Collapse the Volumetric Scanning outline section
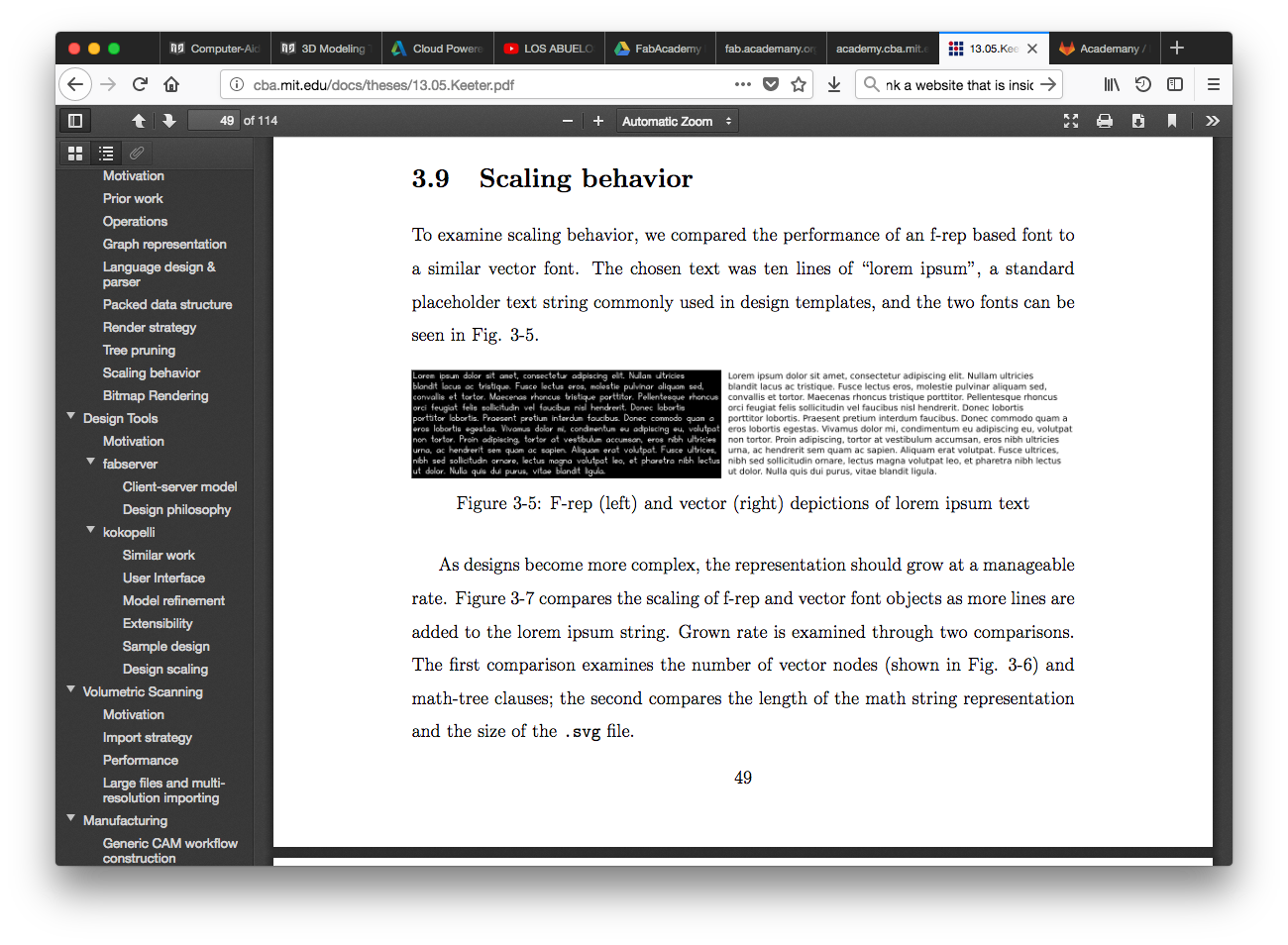The width and height of the screenshot is (1288, 945). [70, 689]
